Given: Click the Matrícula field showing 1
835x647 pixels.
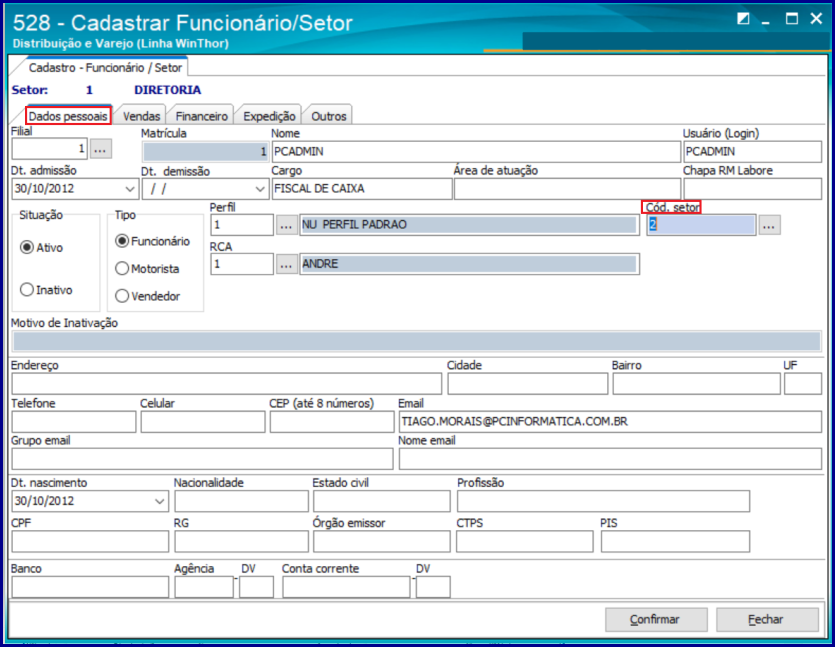Looking at the screenshot, I should tap(205, 152).
